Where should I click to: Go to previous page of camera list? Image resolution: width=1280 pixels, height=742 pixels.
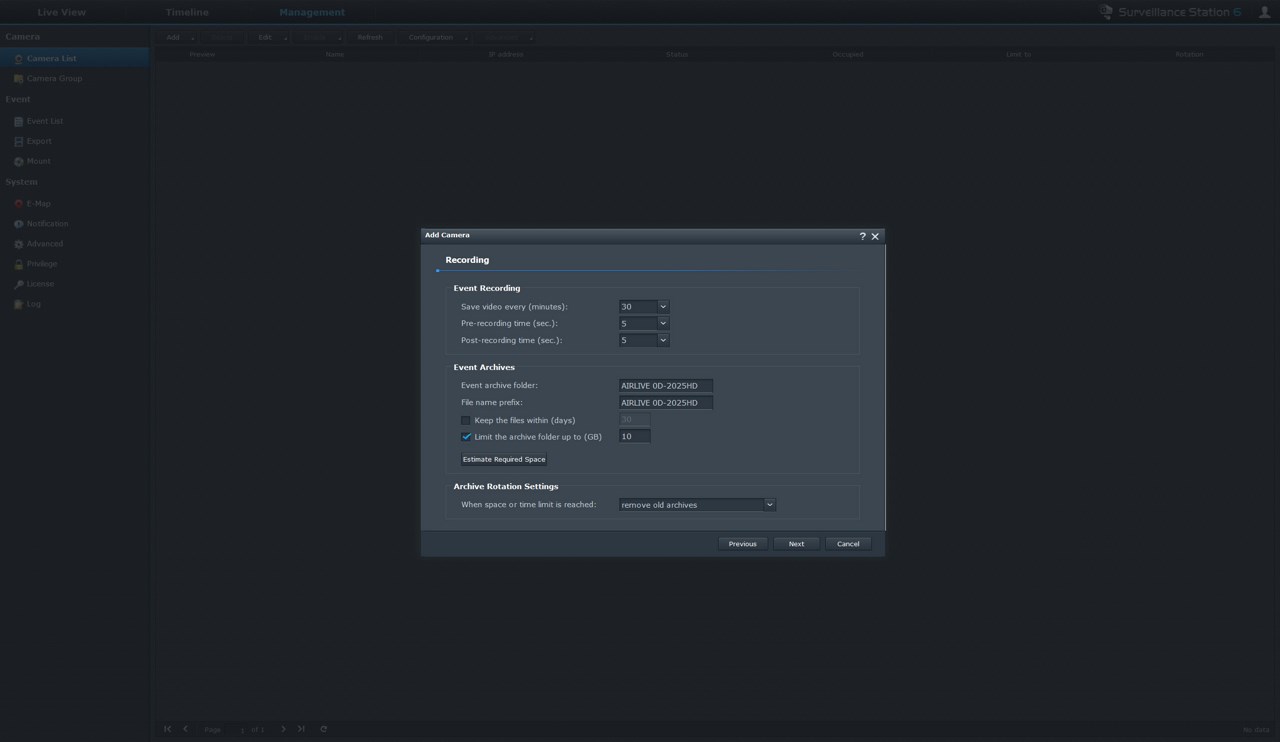click(185, 729)
